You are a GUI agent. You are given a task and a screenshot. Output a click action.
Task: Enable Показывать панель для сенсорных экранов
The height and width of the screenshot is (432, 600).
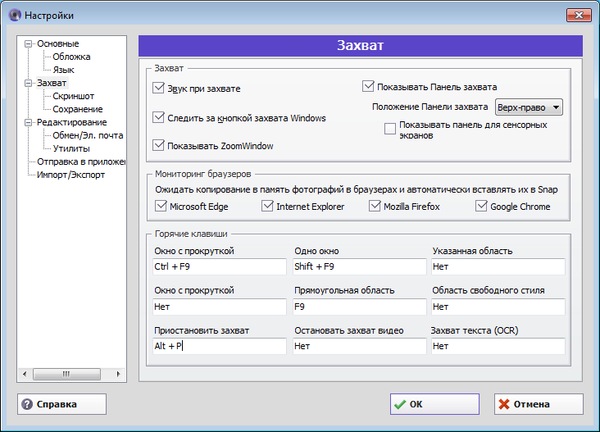(x=390, y=128)
